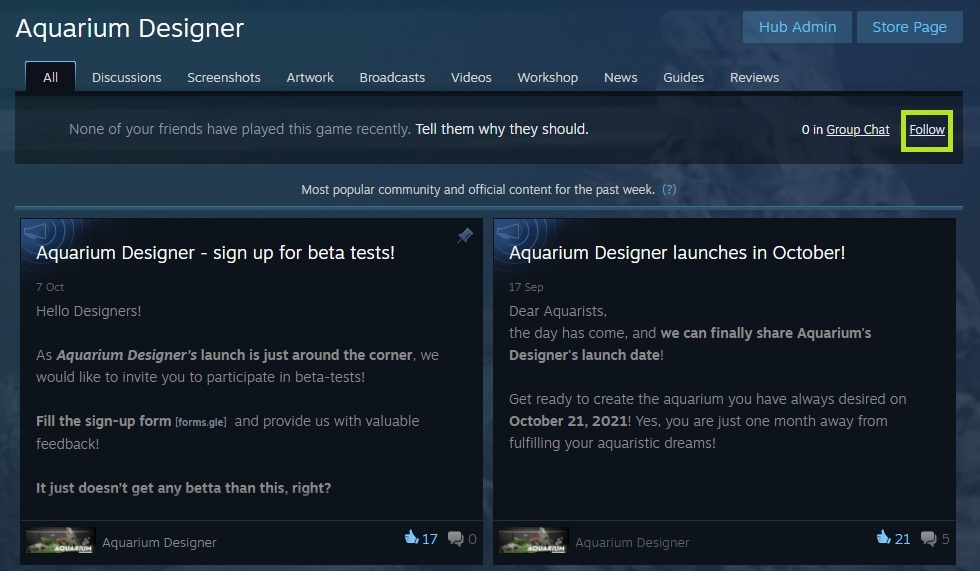
Task: Click thumbs-up icon on beta tests post
Action: (x=411, y=537)
